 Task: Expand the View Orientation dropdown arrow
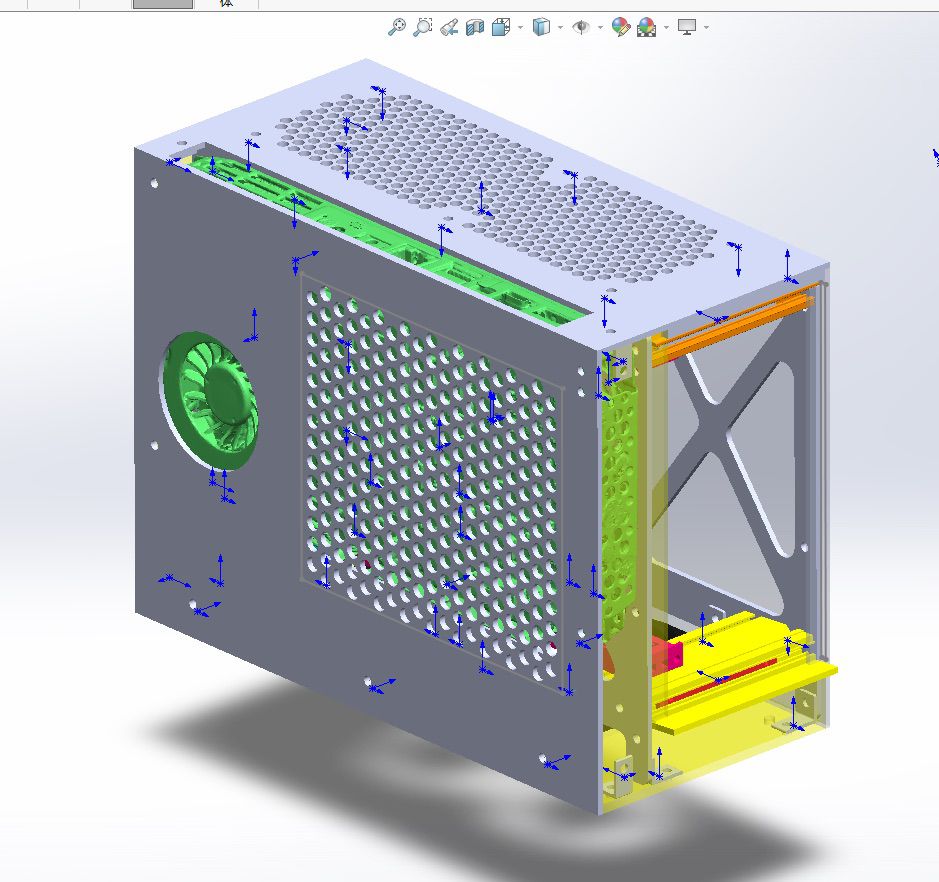click(x=519, y=27)
